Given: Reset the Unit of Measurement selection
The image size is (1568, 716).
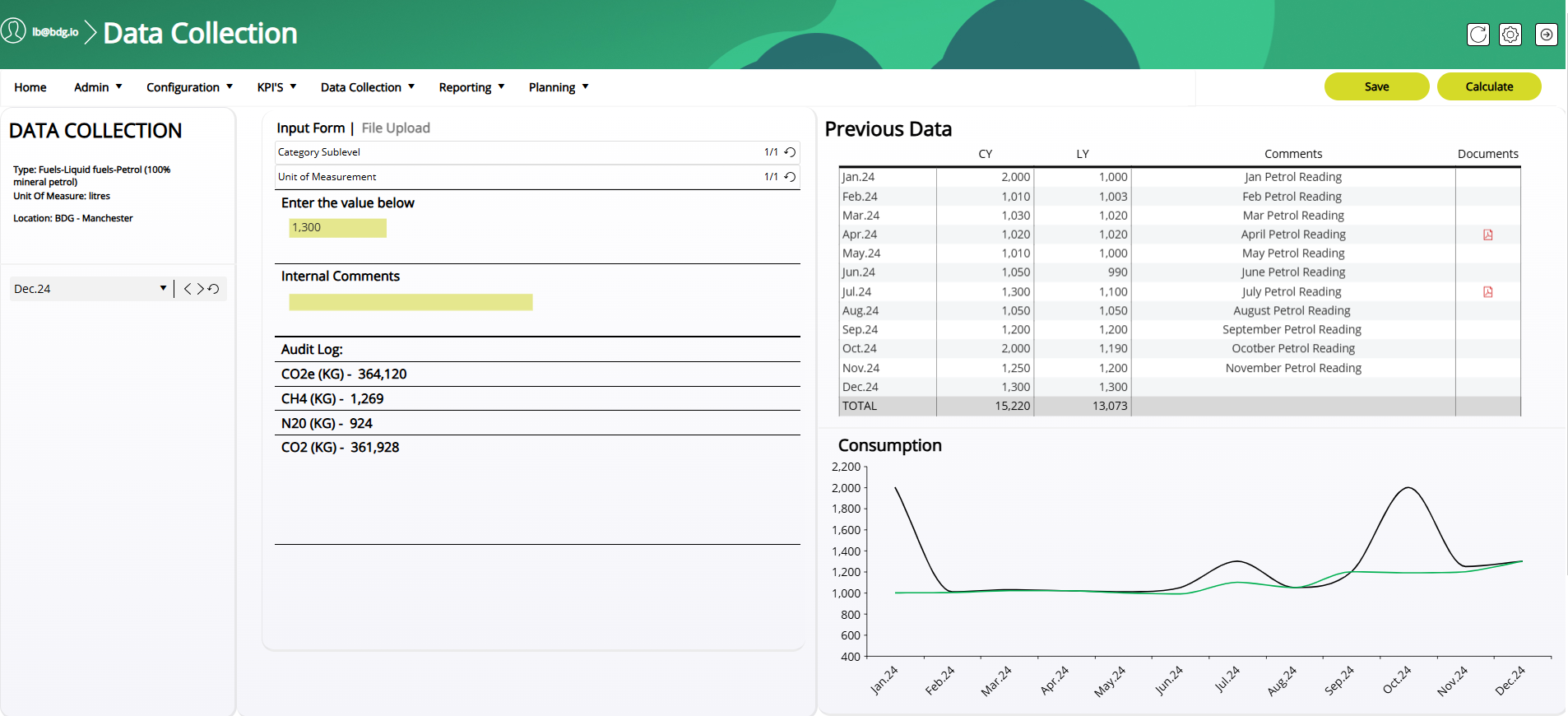Looking at the screenshot, I should click(x=790, y=177).
